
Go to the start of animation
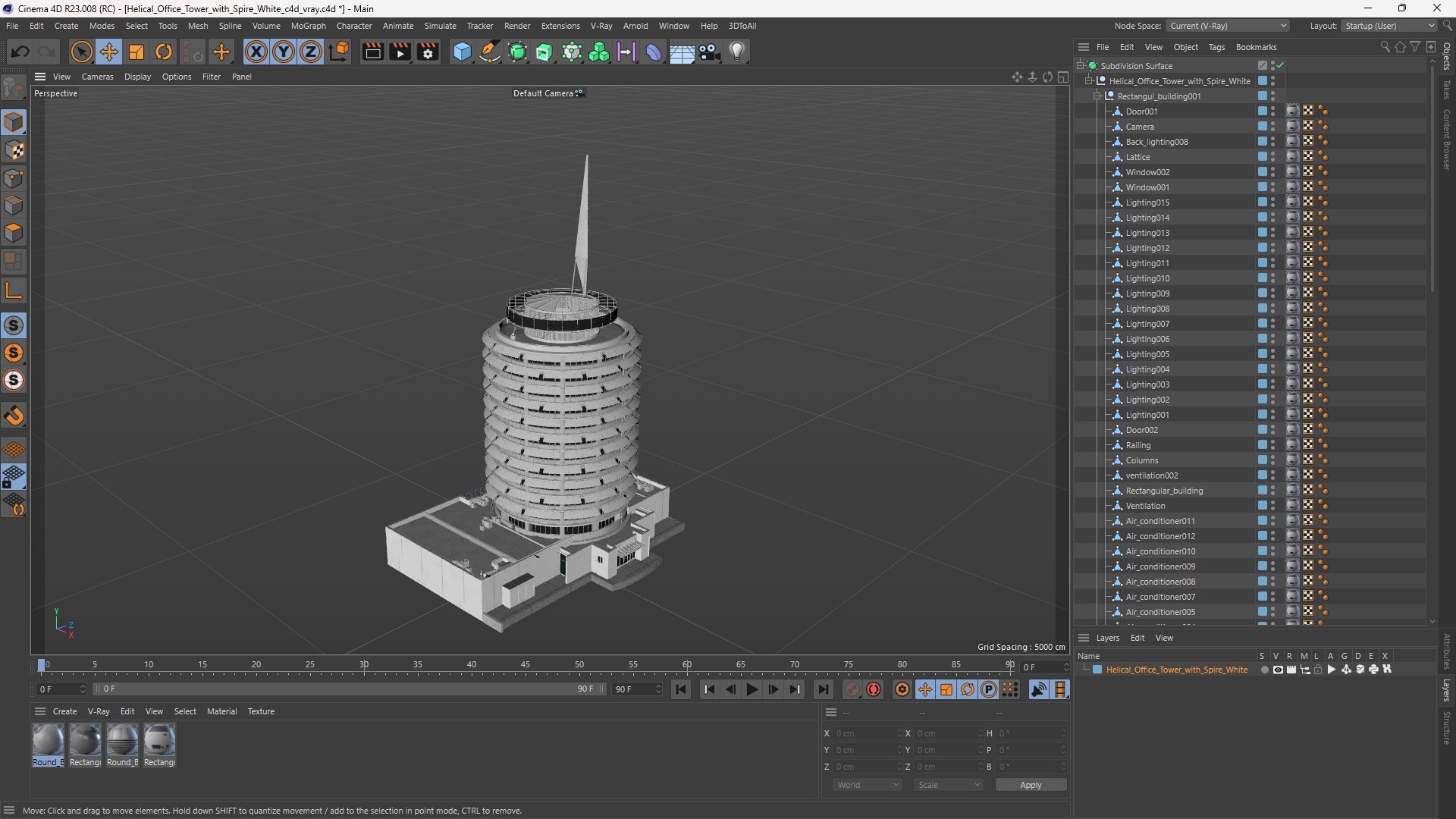pos(681,689)
